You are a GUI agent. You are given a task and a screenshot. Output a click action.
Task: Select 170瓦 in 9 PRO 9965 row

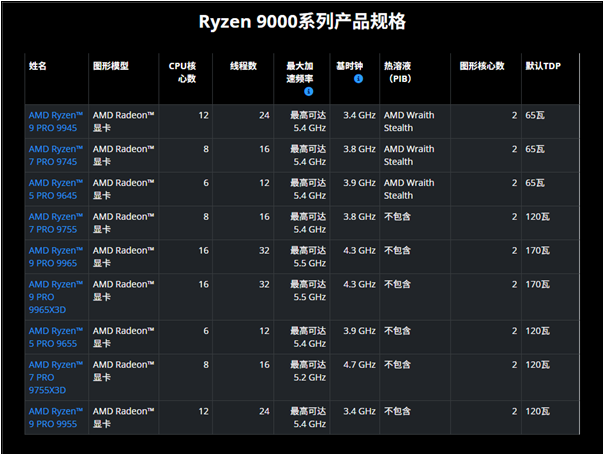click(538, 251)
